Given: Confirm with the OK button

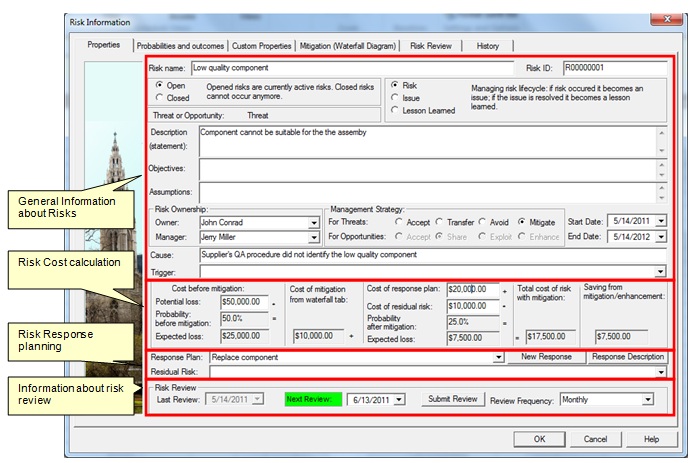Looking at the screenshot, I should [539, 439].
